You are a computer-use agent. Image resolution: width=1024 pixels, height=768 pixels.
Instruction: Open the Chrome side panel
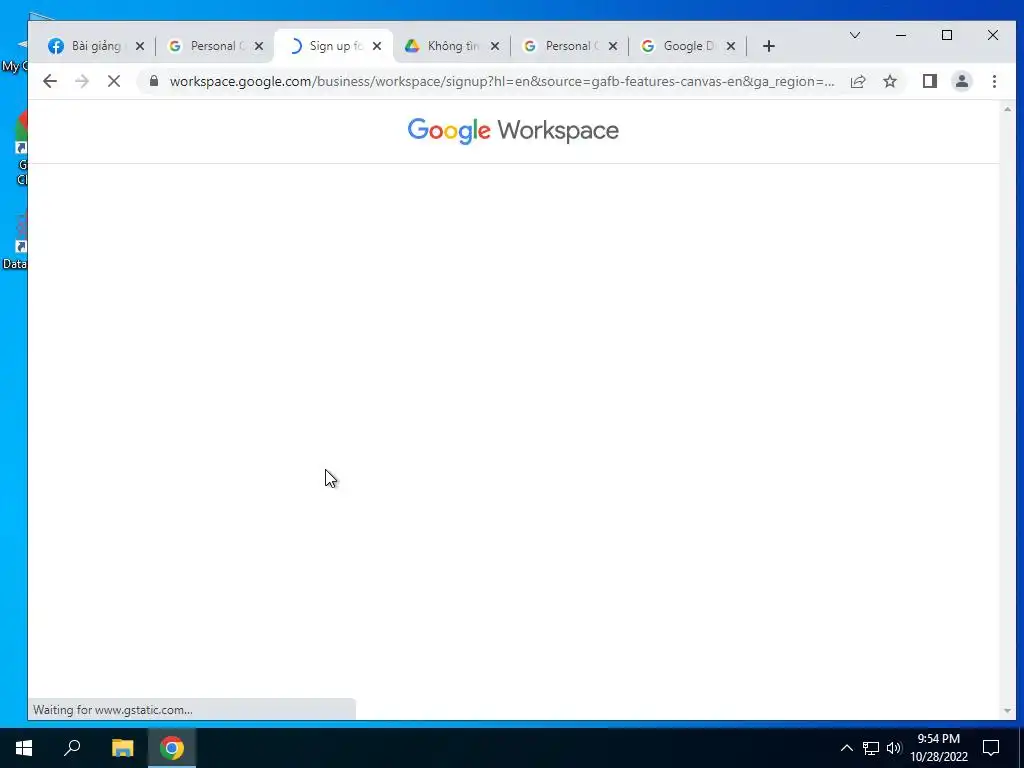[930, 81]
